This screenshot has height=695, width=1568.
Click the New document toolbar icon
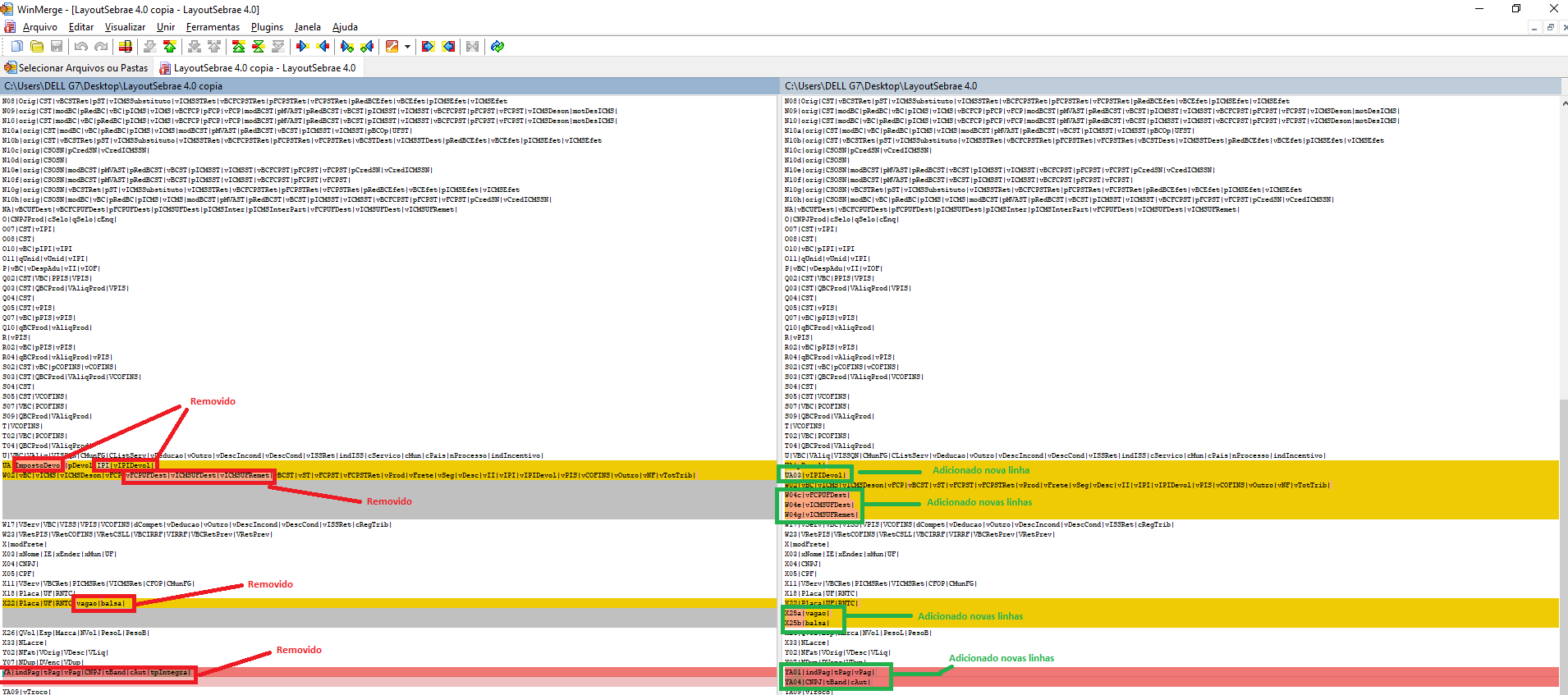pos(16,47)
